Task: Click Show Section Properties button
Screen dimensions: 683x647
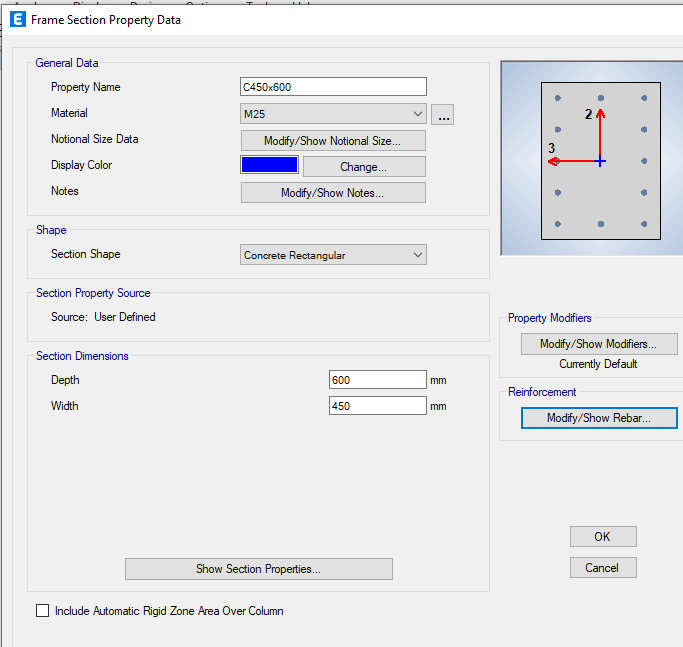Action: coord(259,569)
